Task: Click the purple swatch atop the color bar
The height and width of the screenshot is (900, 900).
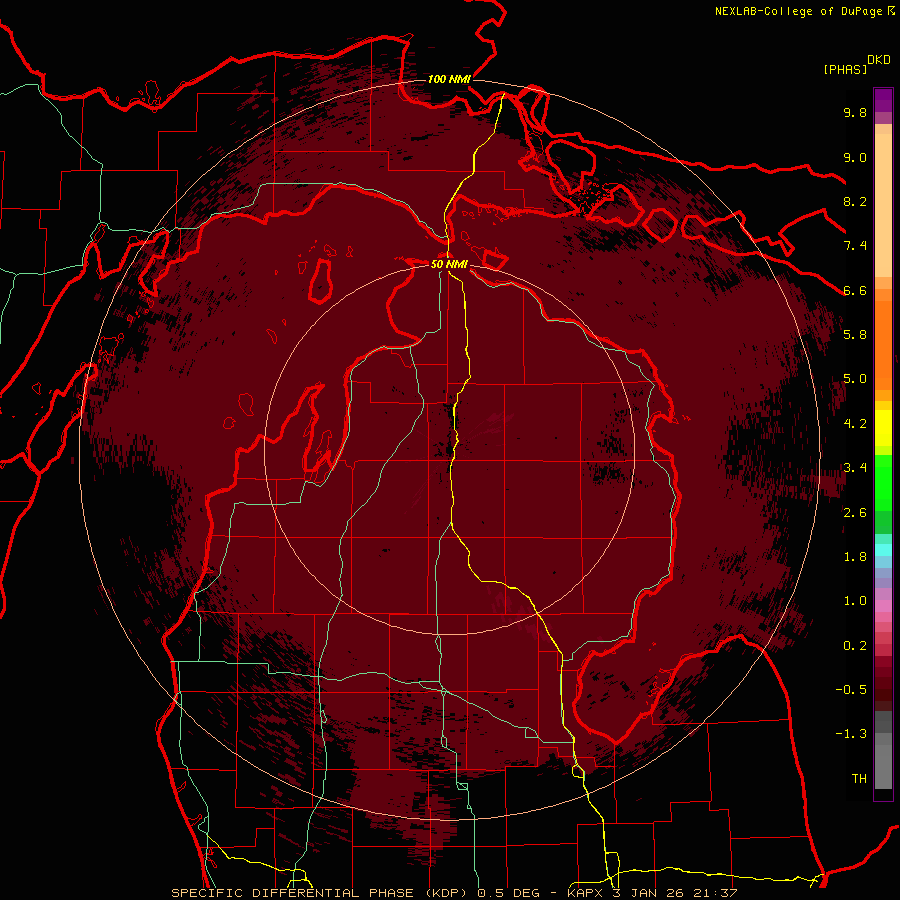Action: pyautogui.click(x=883, y=100)
